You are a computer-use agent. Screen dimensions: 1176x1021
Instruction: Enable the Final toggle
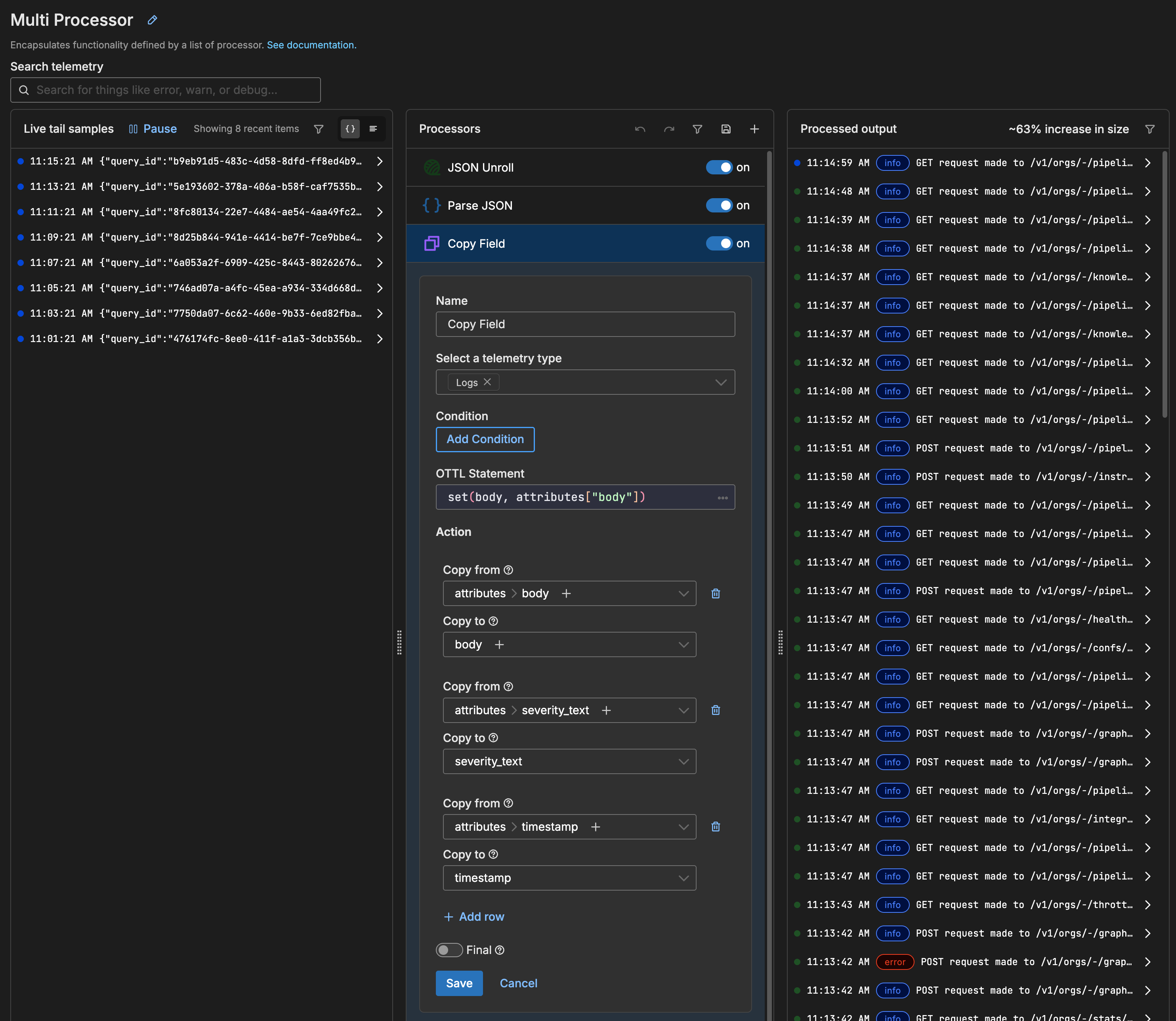point(449,950)
